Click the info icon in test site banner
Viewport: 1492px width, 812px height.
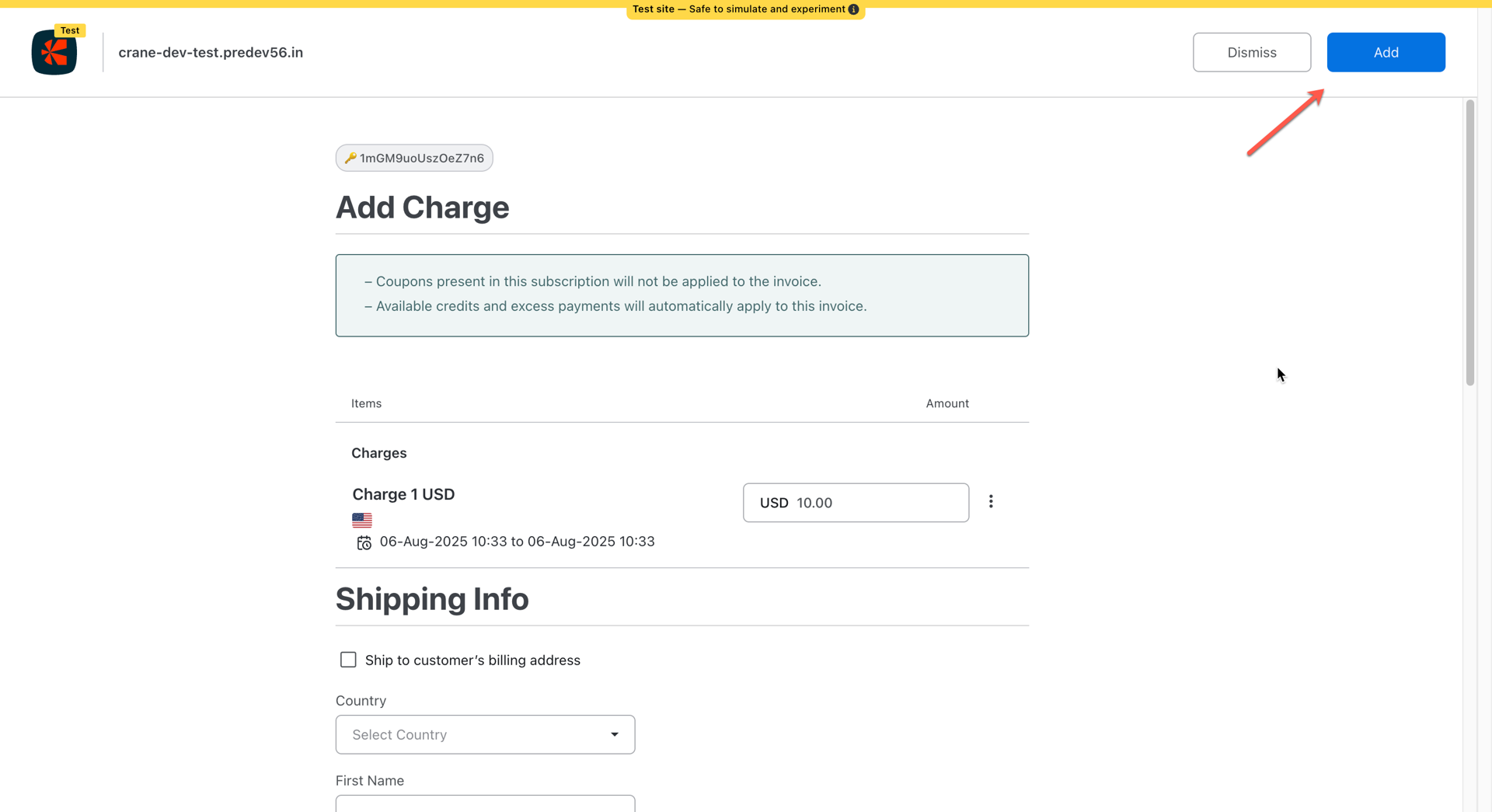[853, 9]
